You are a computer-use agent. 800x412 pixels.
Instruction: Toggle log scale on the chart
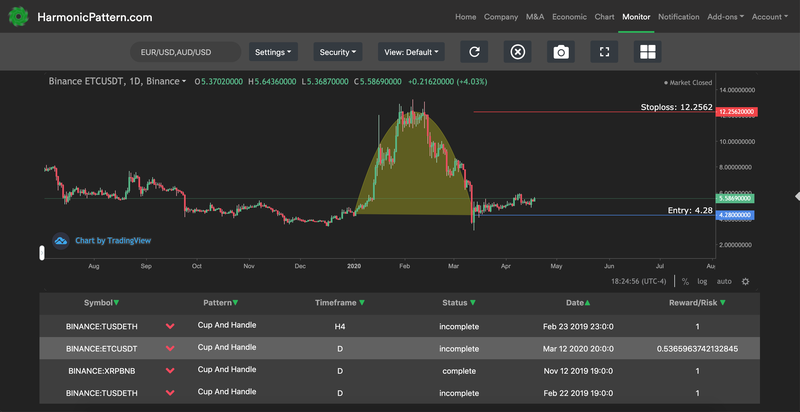coord(703,281)
